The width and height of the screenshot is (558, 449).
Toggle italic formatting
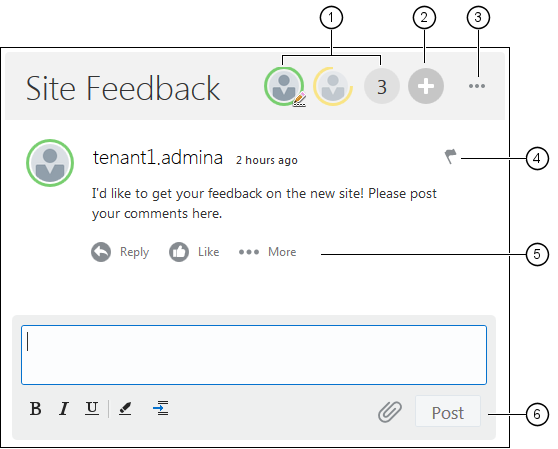[x=64, y=408]
